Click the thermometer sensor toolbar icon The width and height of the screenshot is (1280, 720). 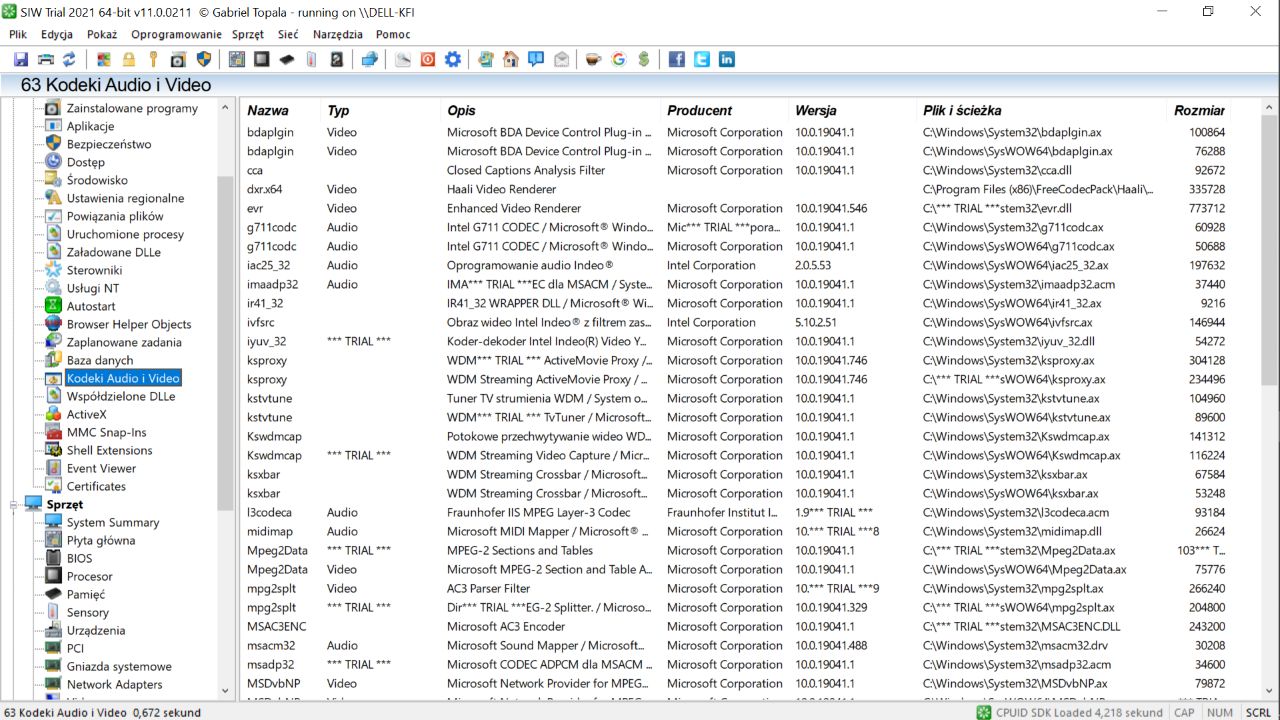(311, 60)
